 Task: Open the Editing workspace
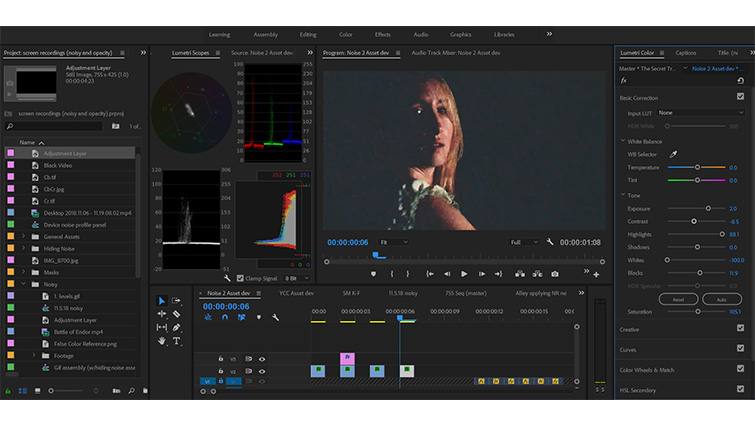[308, 35]
